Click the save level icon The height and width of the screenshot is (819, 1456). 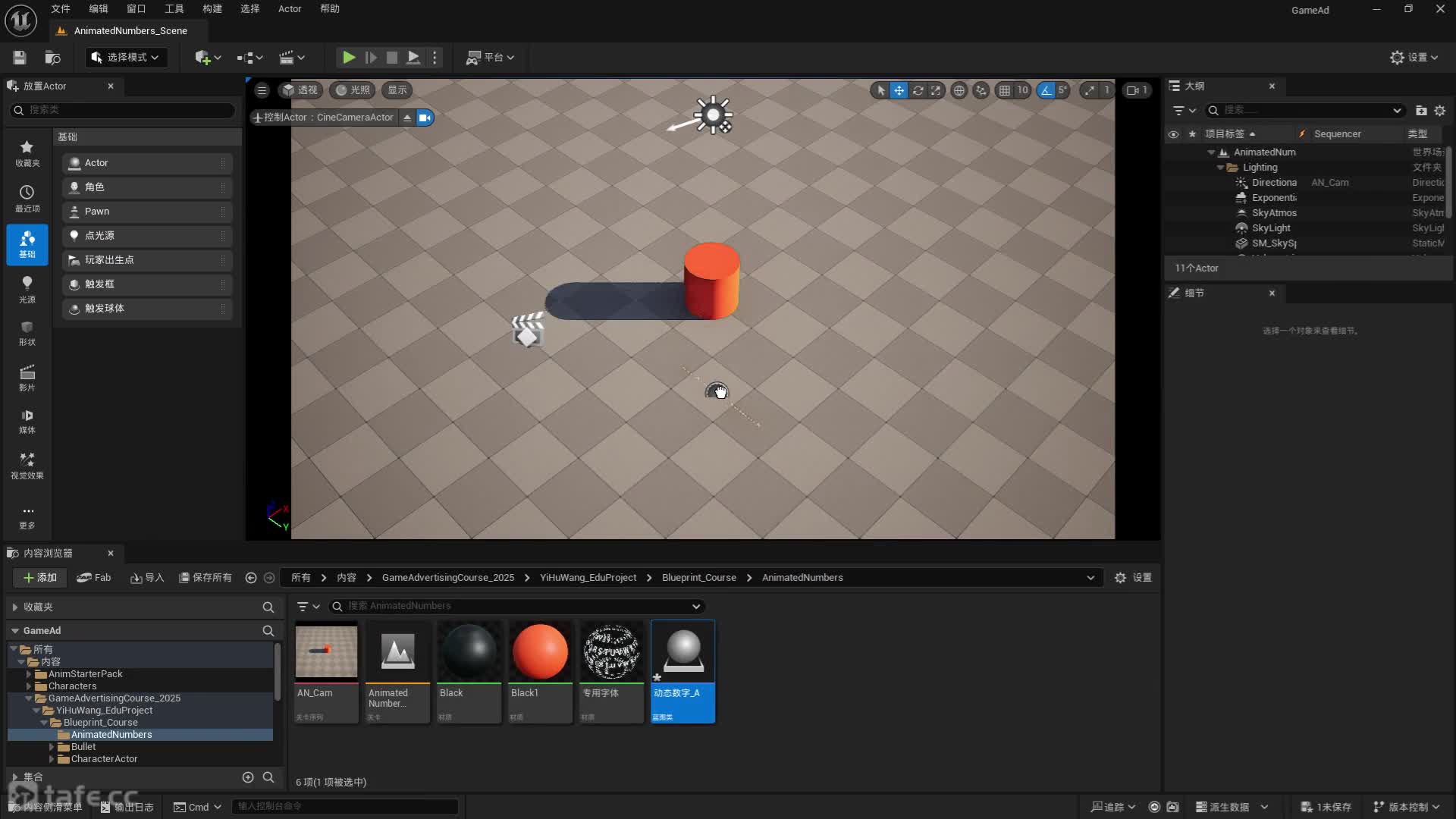(20, 58)
